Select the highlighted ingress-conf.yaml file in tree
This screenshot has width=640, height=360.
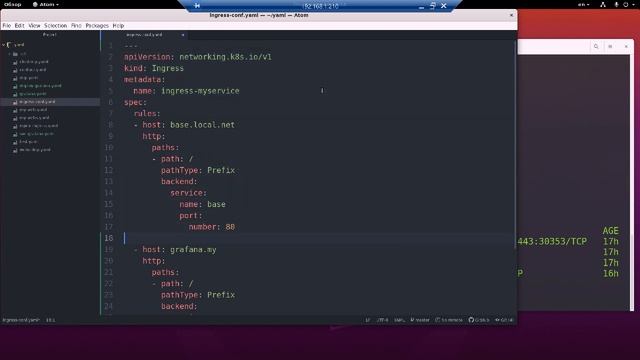pos(50,102)
